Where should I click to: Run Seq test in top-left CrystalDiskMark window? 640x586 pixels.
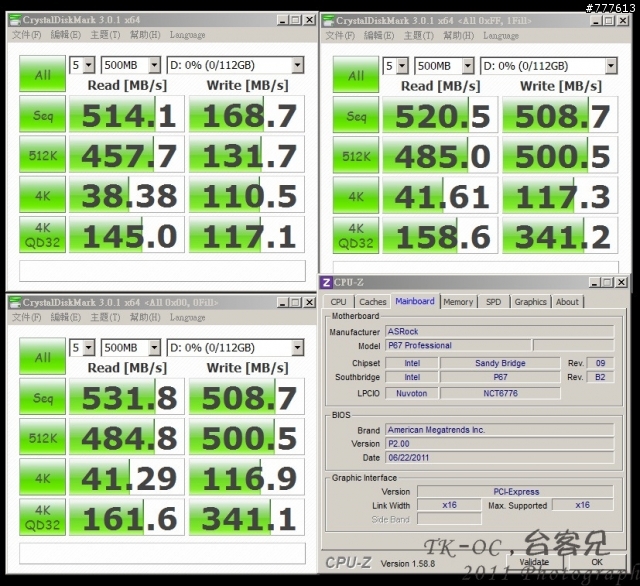(42, 114)
